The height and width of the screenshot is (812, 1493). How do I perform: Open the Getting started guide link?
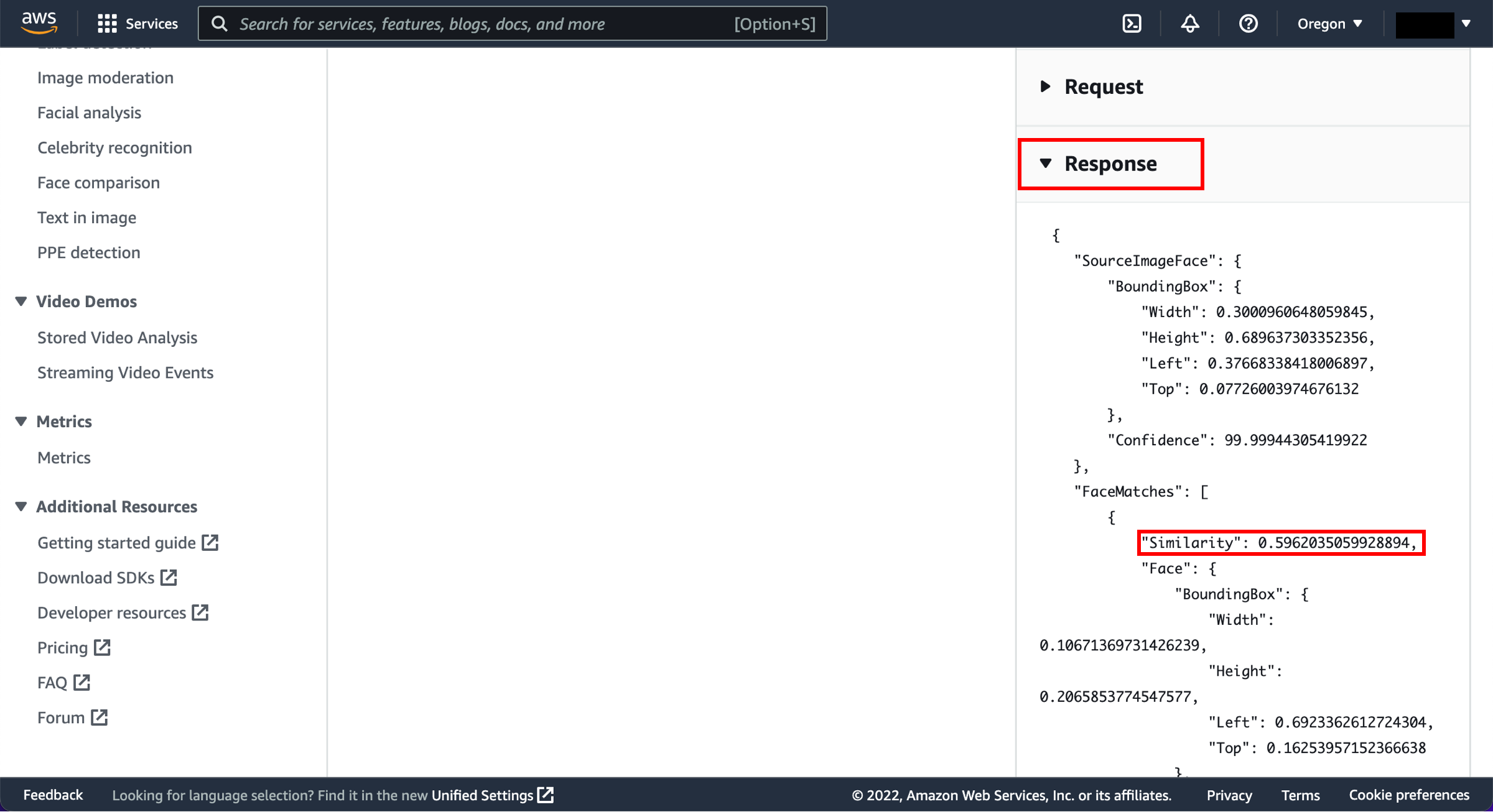click(115, 543)
